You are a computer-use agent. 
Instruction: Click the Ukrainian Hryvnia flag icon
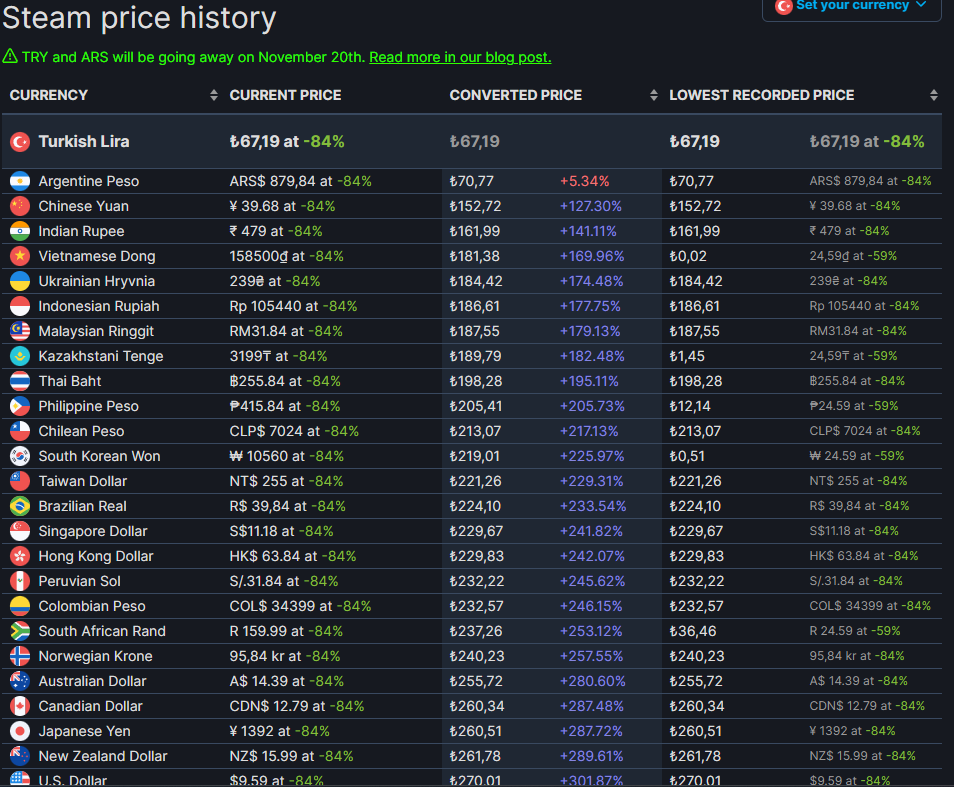20,281
